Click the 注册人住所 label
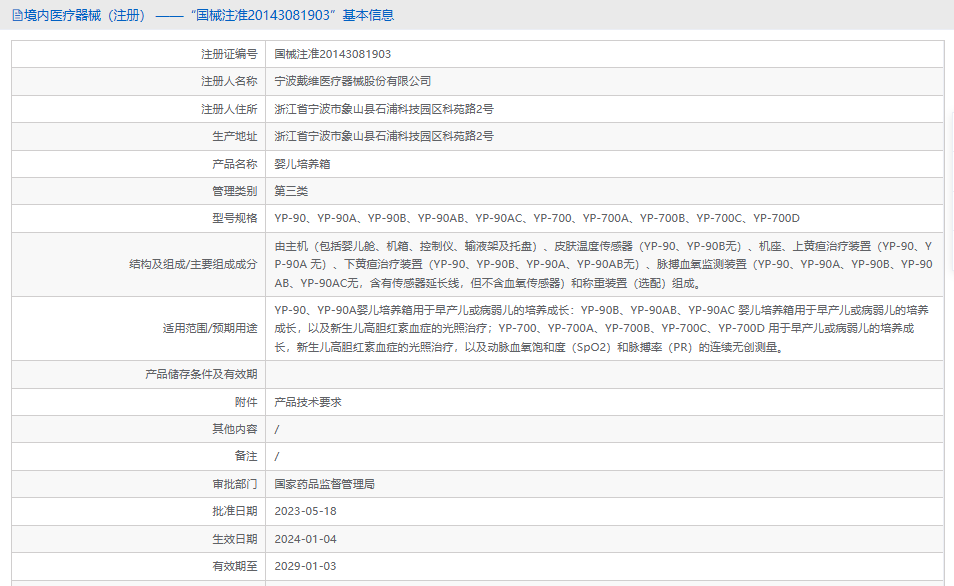 229,110
